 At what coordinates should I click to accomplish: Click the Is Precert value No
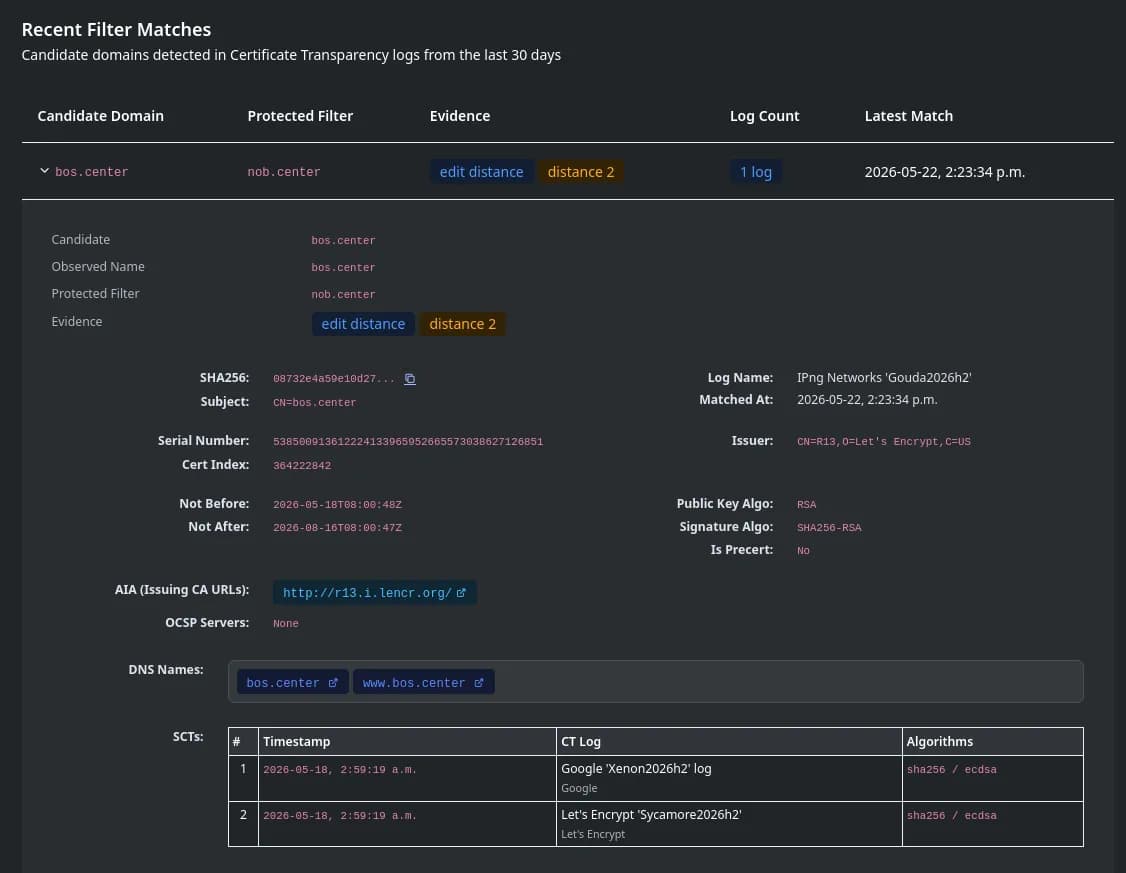pyautogui.click(x=803, y=551)
